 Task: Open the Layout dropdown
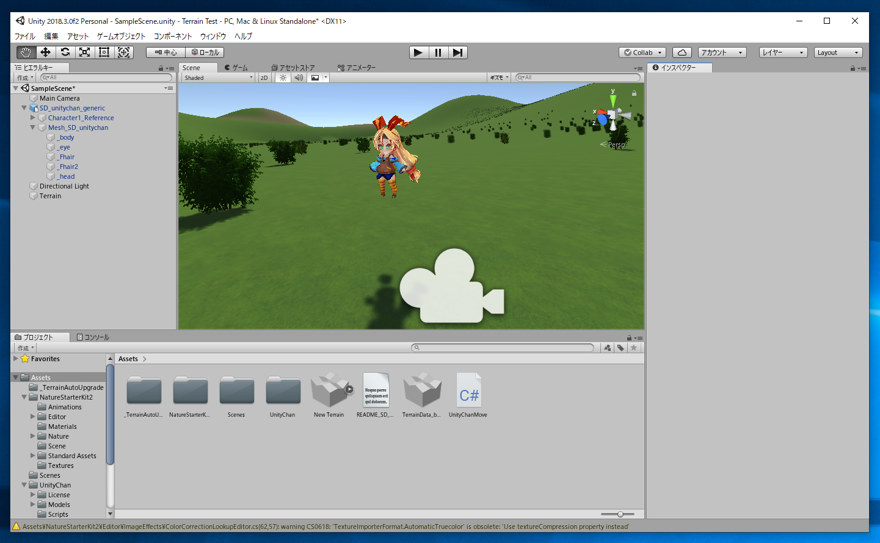[838, 52]
